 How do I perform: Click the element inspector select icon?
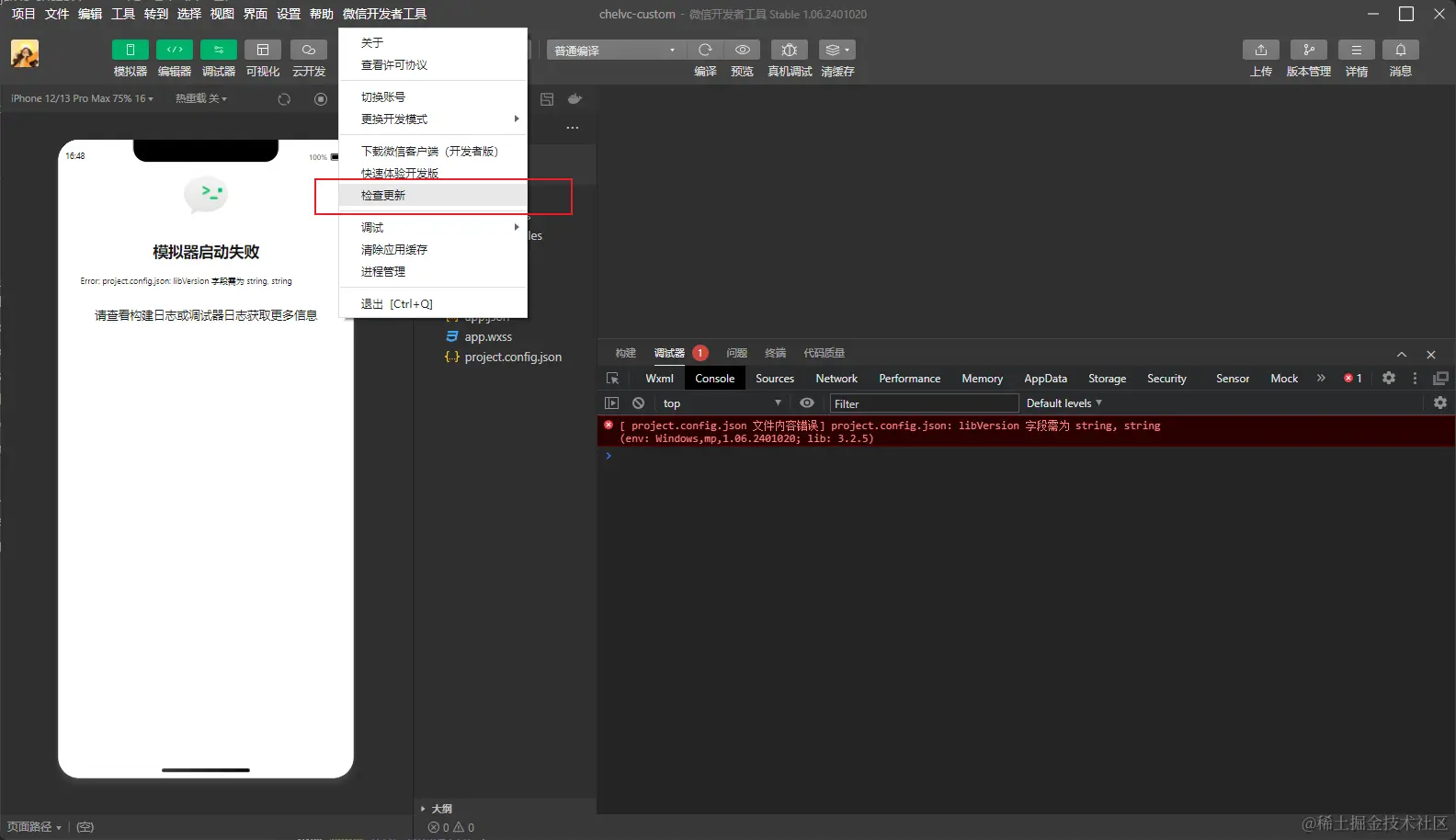click(613, 379)
